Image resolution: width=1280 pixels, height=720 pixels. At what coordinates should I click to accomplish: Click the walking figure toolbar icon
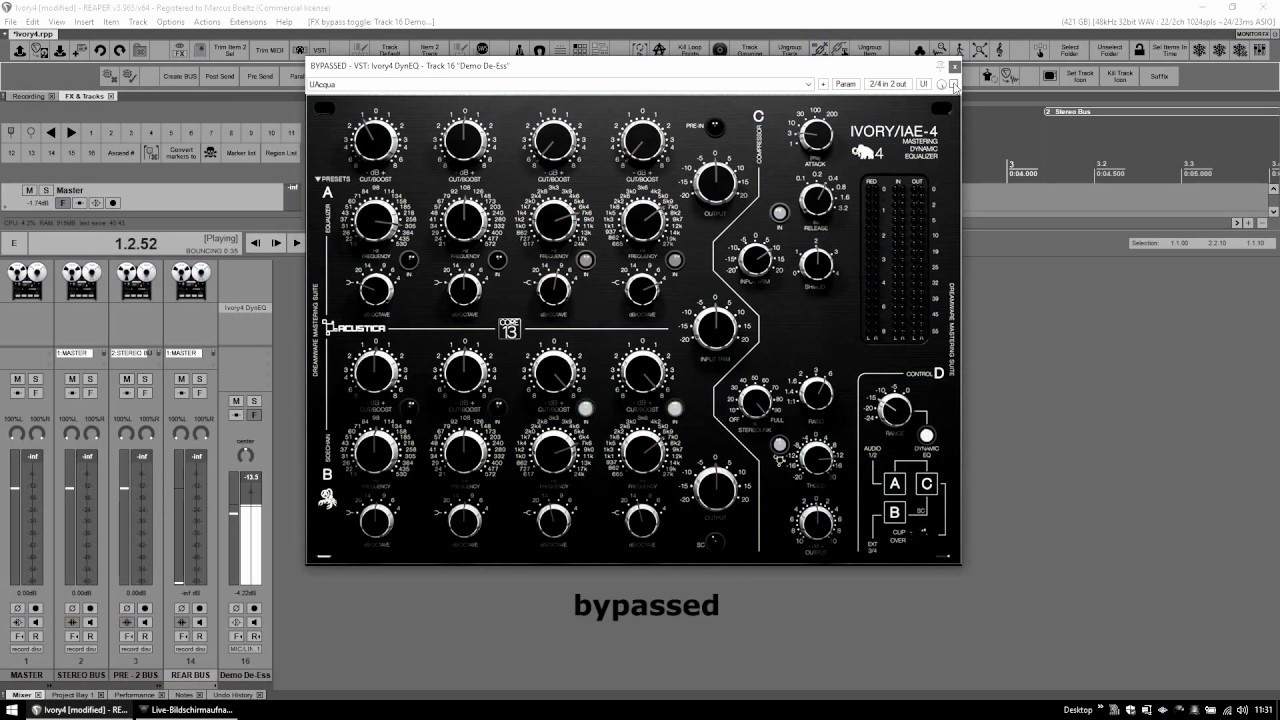960,49
